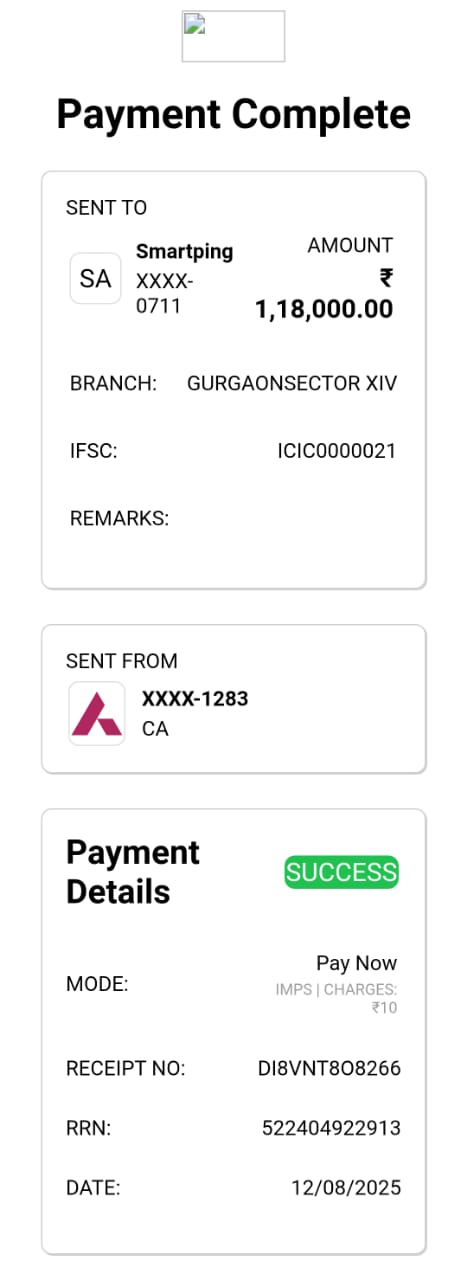Tap the Payment Details section heading

pos(133,872)
